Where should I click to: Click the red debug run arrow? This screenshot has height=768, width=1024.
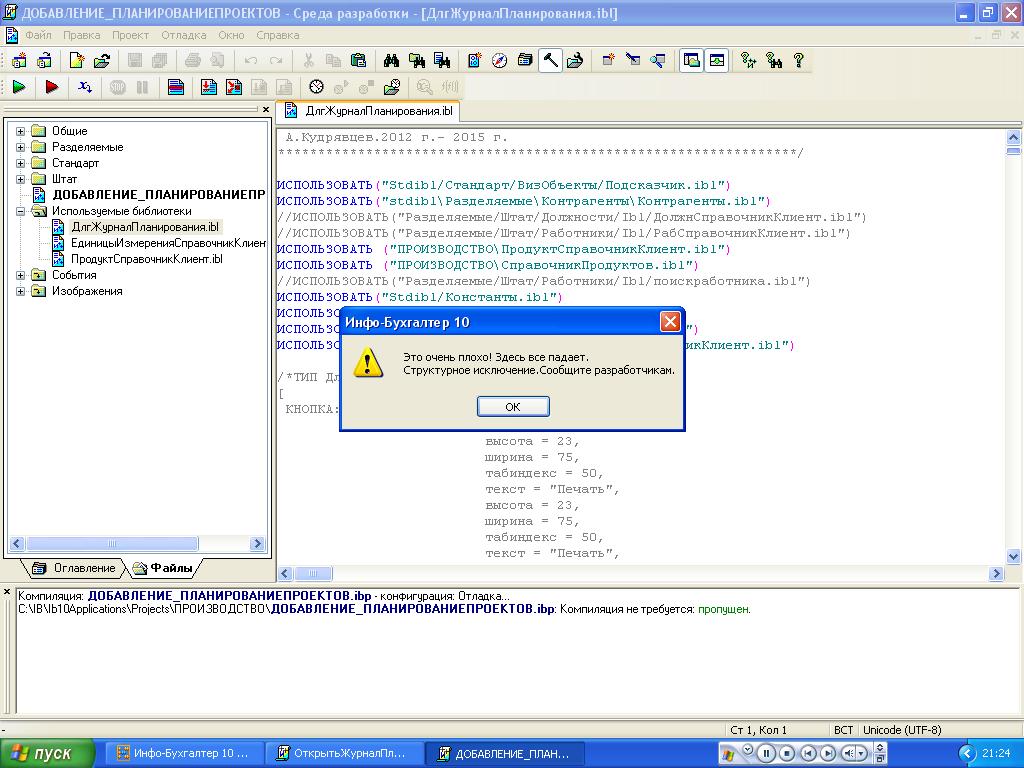point(52,86)
